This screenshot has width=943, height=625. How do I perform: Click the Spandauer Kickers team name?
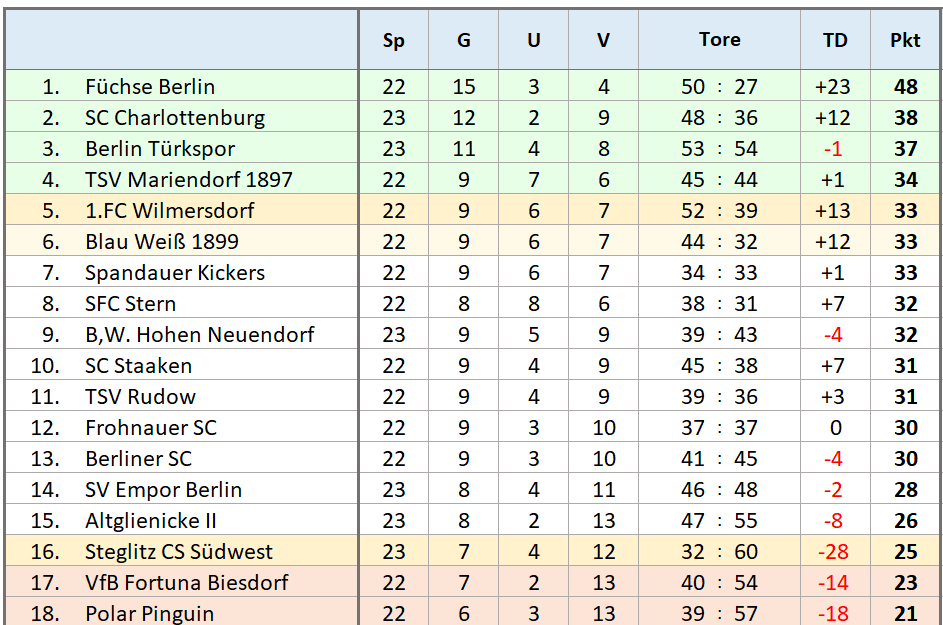(x=175, y=273)
